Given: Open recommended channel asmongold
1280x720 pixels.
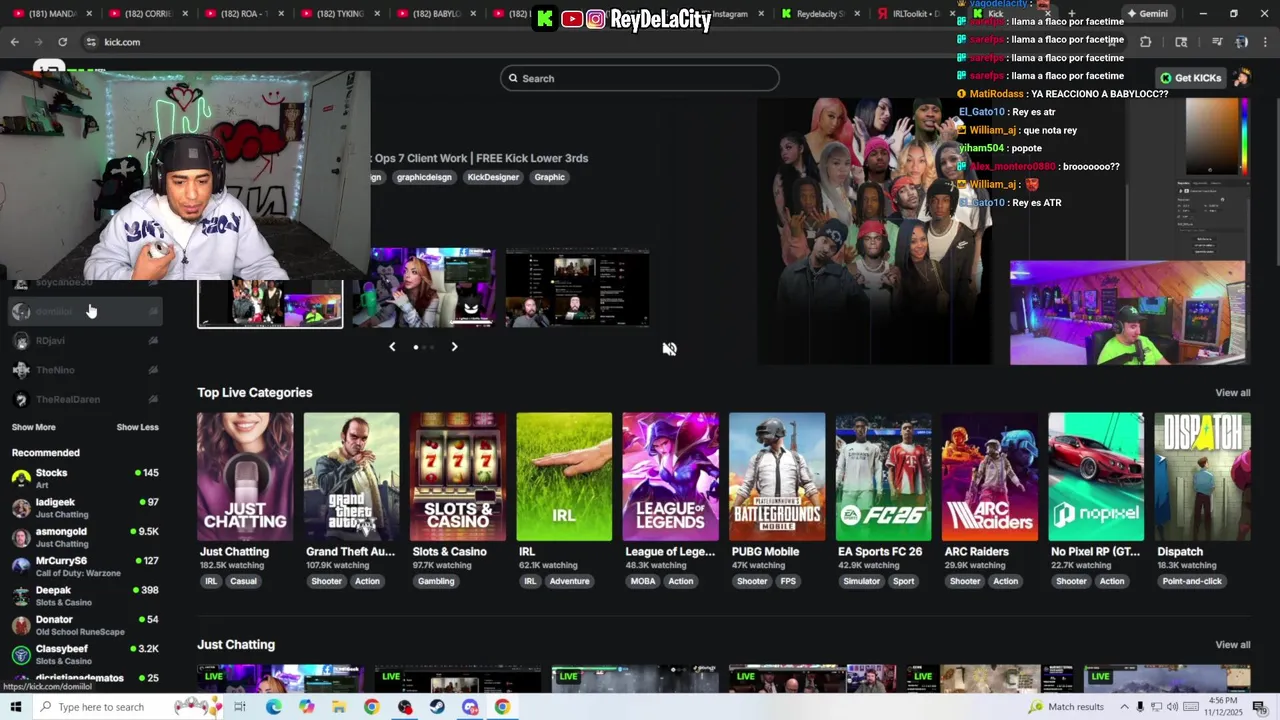Looking at the screenshot, I should (85, 537).
